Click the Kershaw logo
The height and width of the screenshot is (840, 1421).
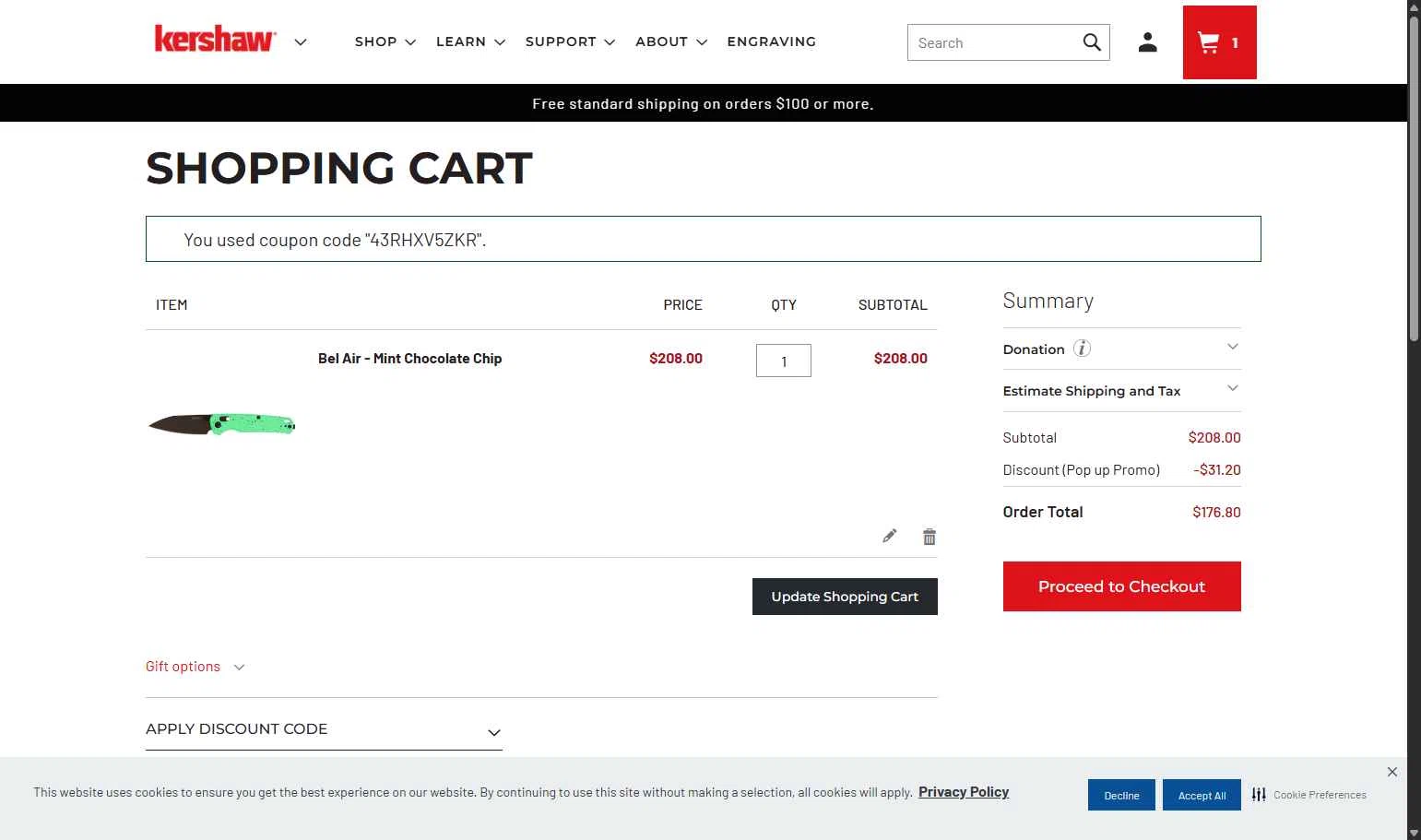(x=214, y=40)
